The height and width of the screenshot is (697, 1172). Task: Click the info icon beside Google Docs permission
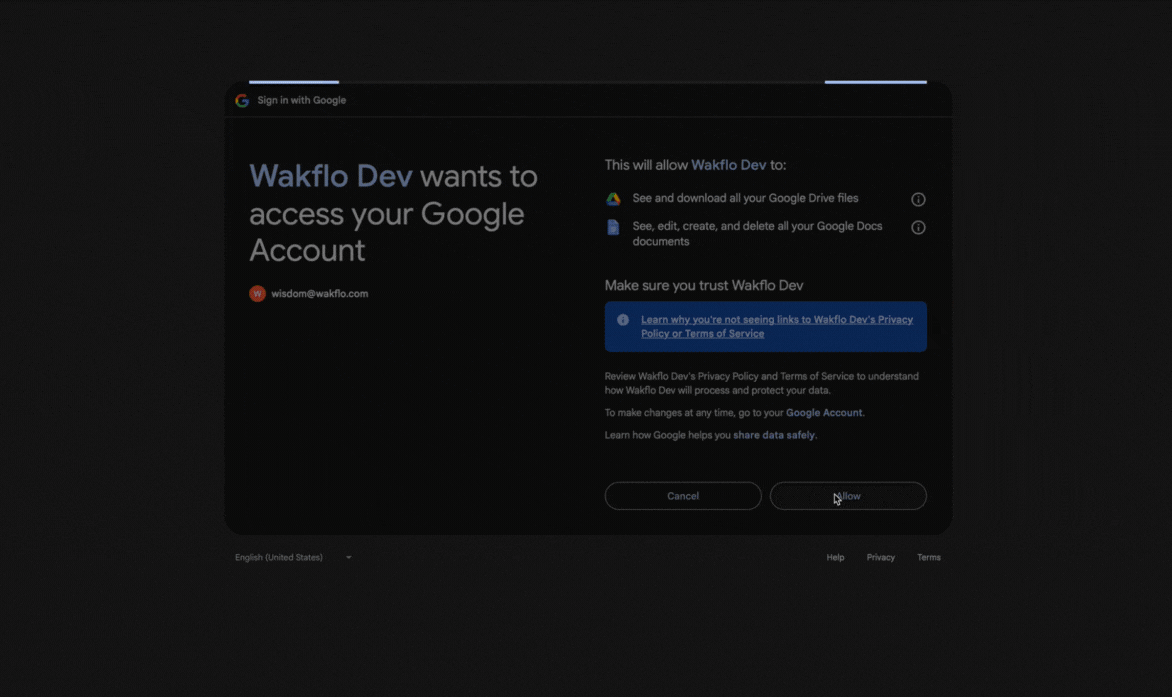(917, 227)
